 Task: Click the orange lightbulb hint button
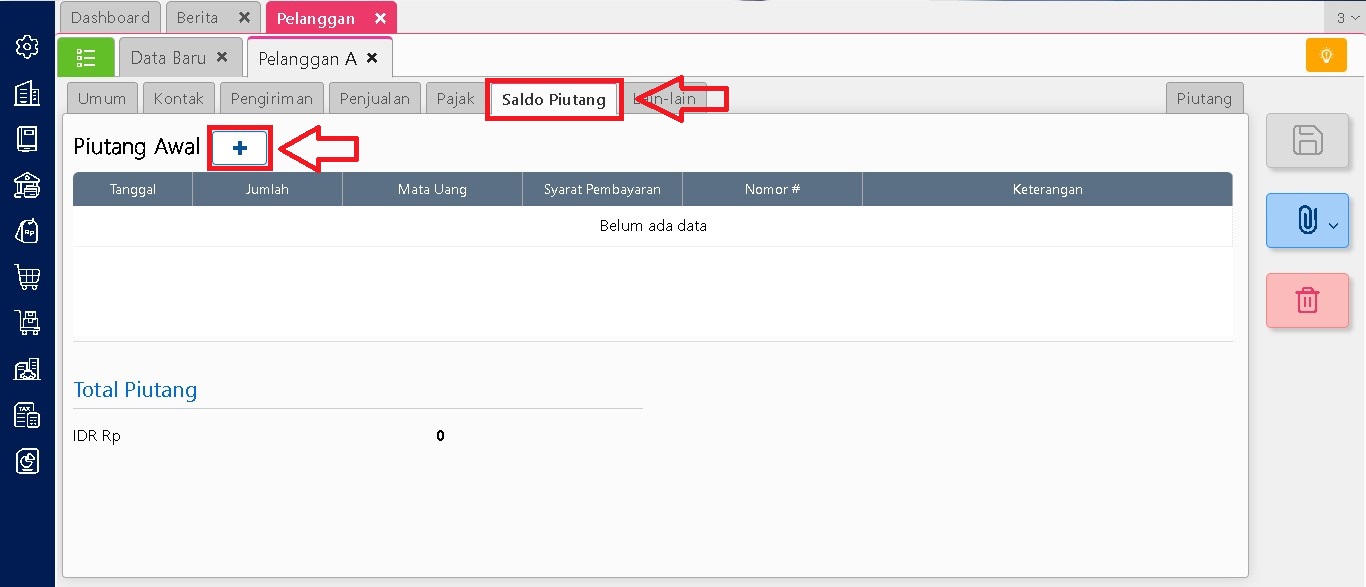click(x=1326, y=55)
